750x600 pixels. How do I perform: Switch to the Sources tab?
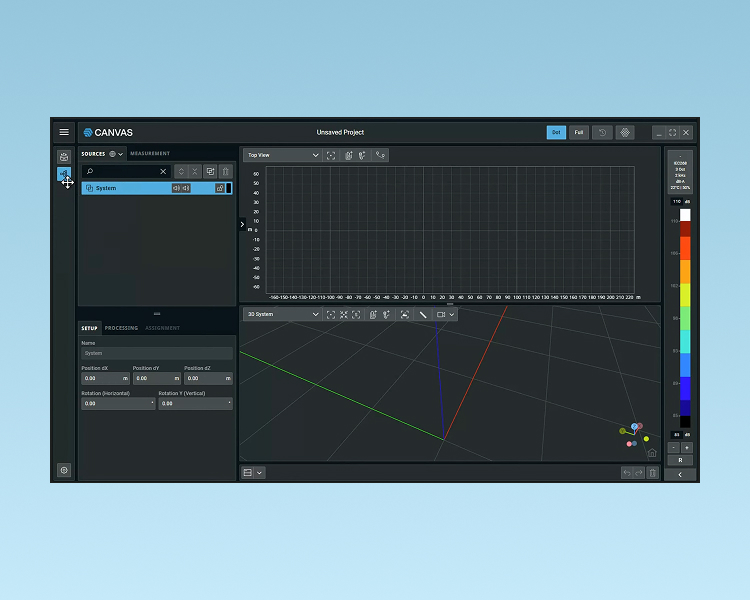[93, 154]
